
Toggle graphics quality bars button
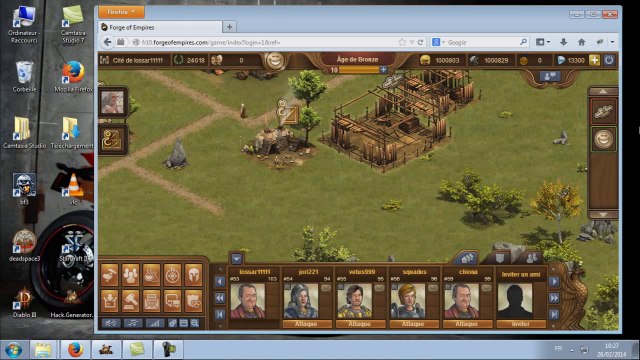pos(154,323)
